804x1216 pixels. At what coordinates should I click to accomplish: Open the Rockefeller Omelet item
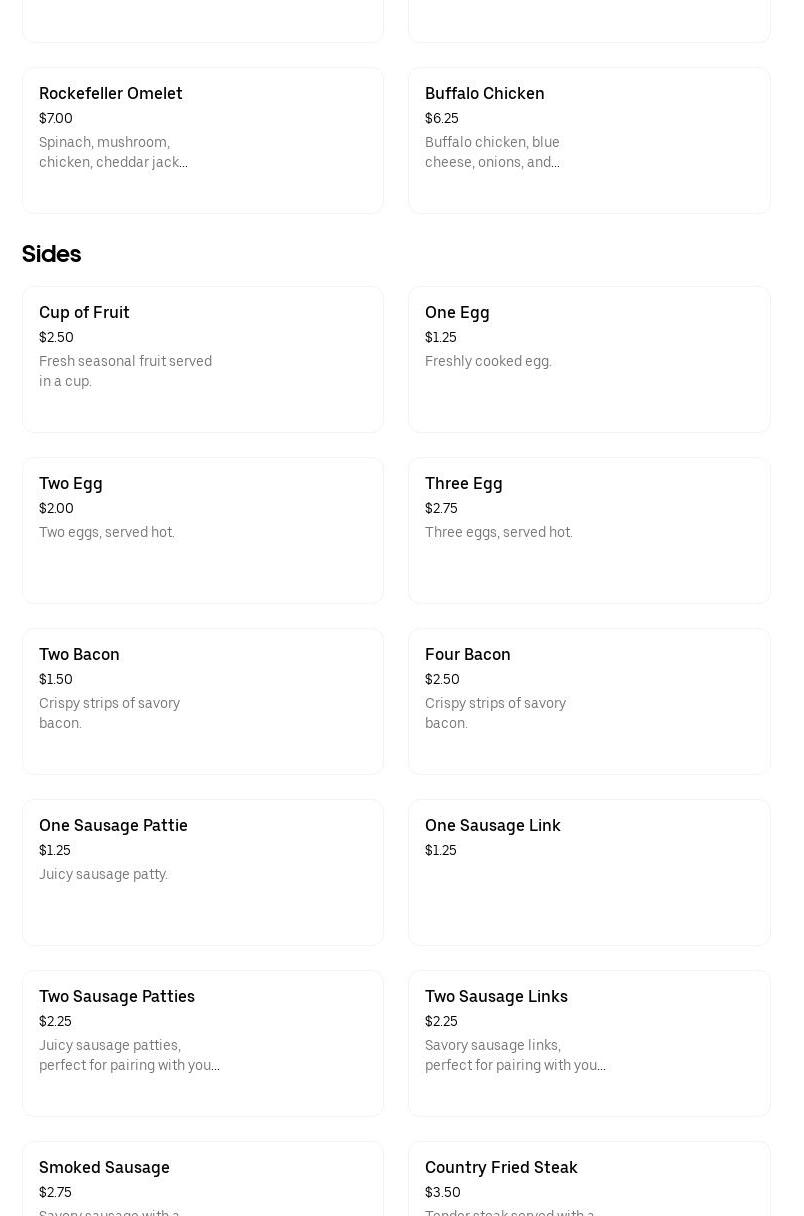202,139
